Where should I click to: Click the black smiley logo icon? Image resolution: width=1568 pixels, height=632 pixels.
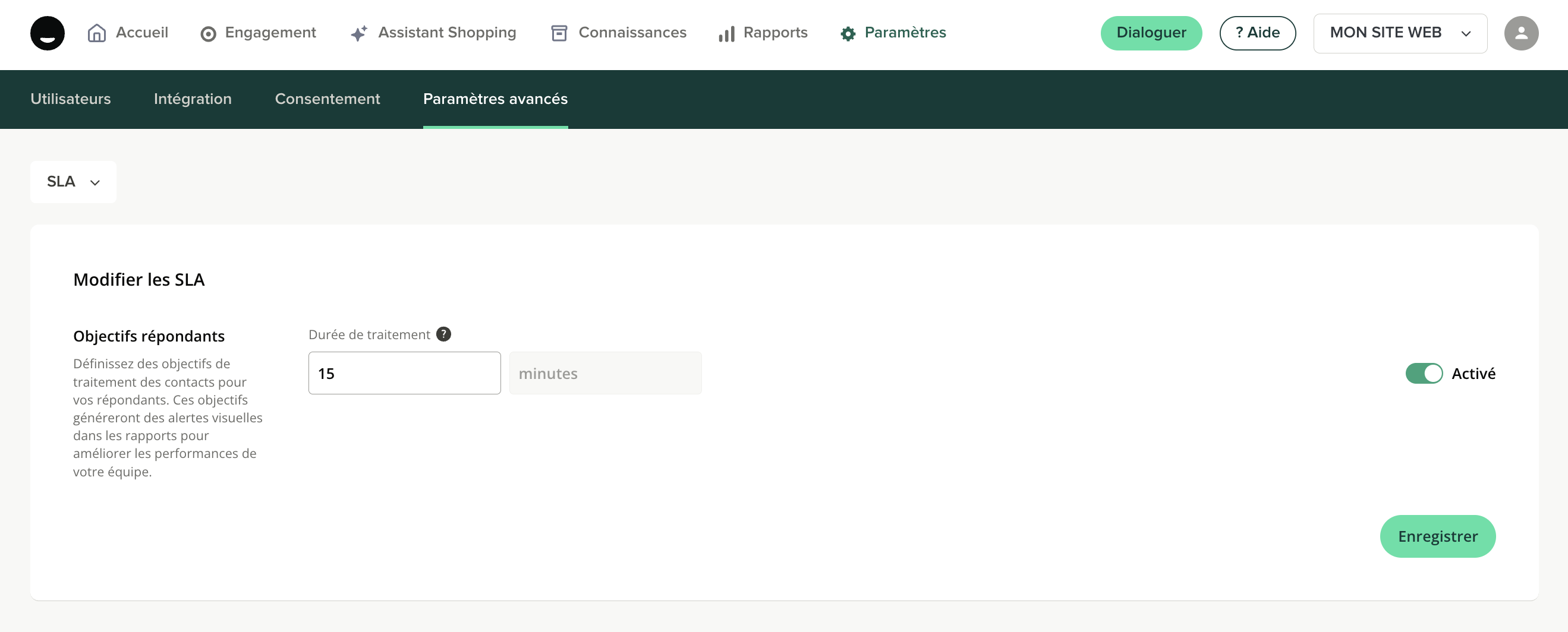pyautogui.click(x=48, y=33)
